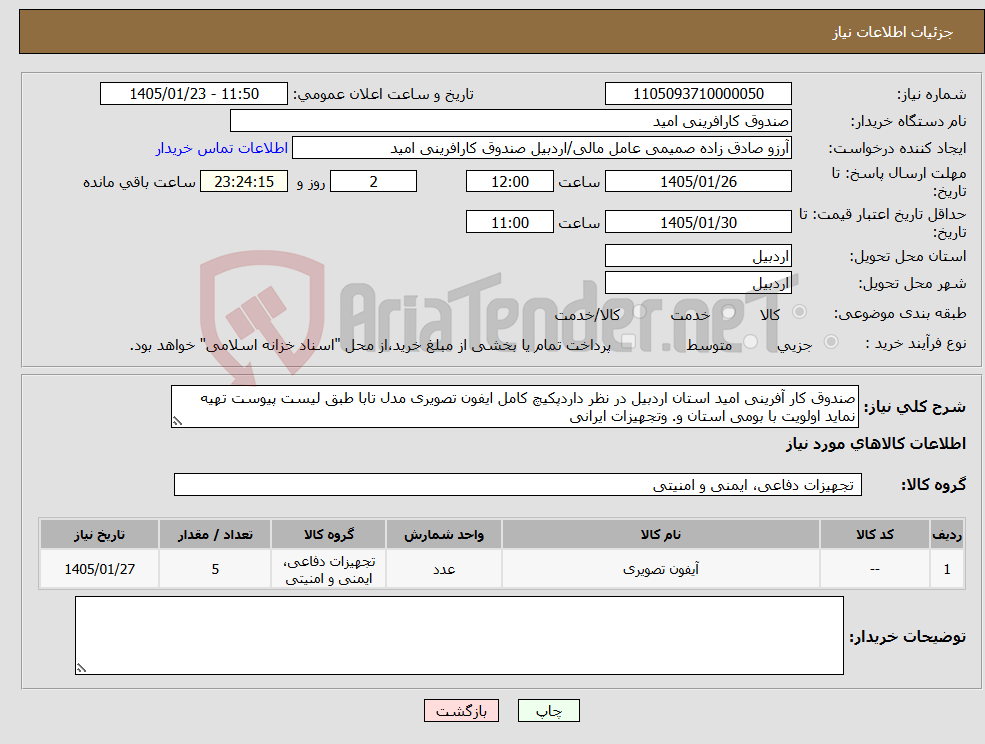Click the آیفون تصویری item name cell
This screenshot has width=985, height=744.
[x=660, y=569]
